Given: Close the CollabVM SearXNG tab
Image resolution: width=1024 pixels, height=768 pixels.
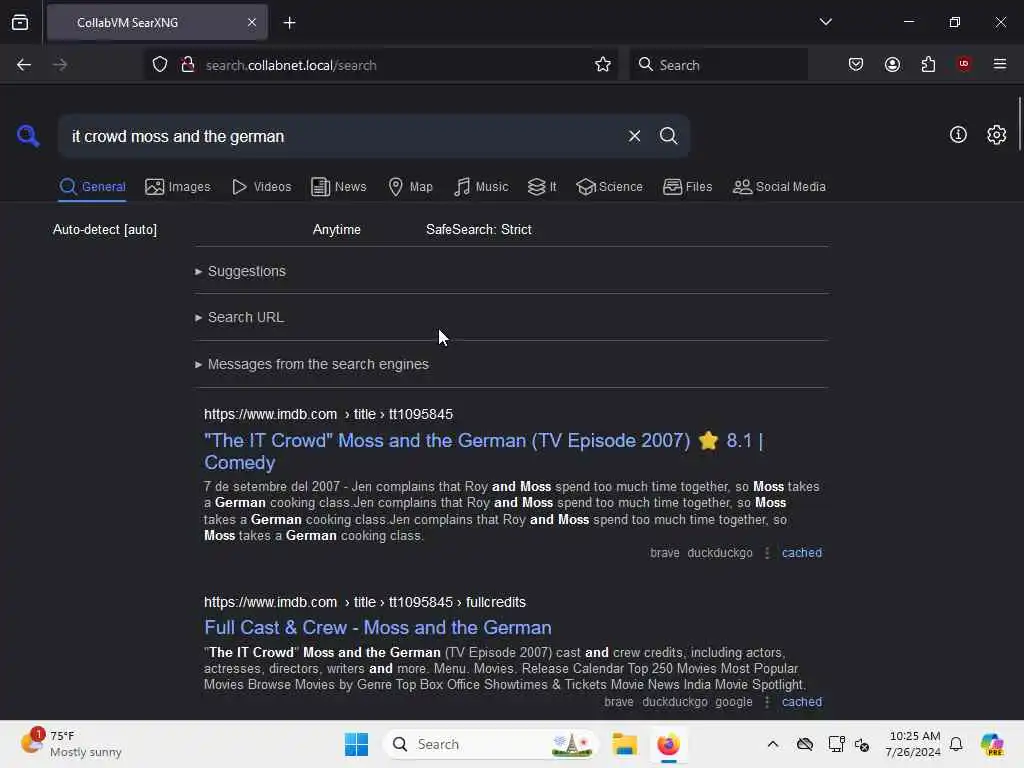Looking at the screenshot, I should (252, 23).
